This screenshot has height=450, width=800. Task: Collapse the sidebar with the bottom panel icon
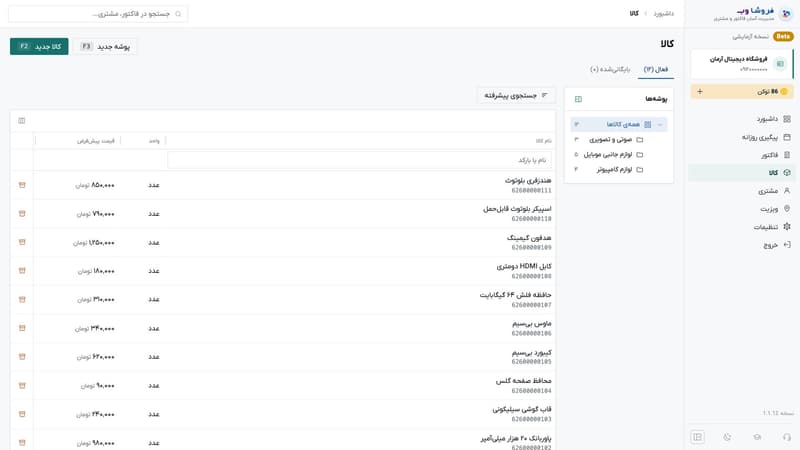click(x=697, y=437)
